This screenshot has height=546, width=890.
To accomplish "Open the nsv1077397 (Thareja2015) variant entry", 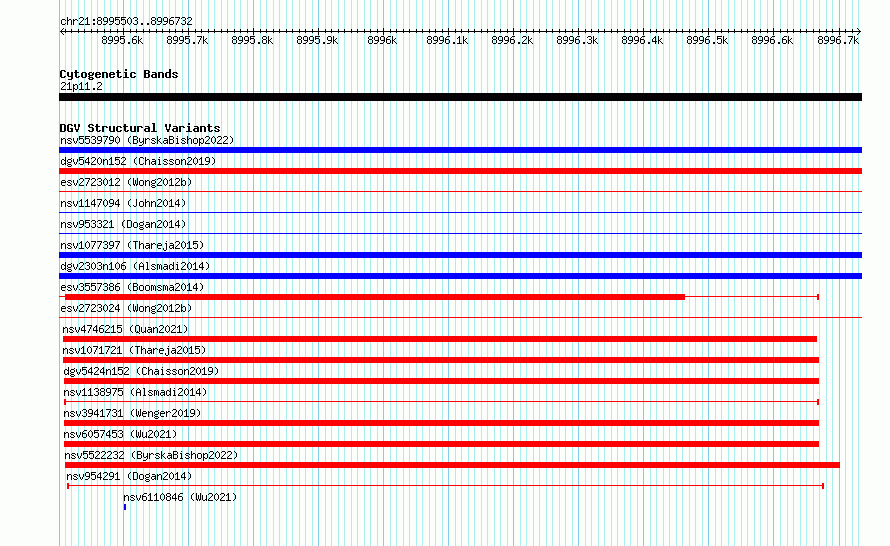I will point(132,245).
